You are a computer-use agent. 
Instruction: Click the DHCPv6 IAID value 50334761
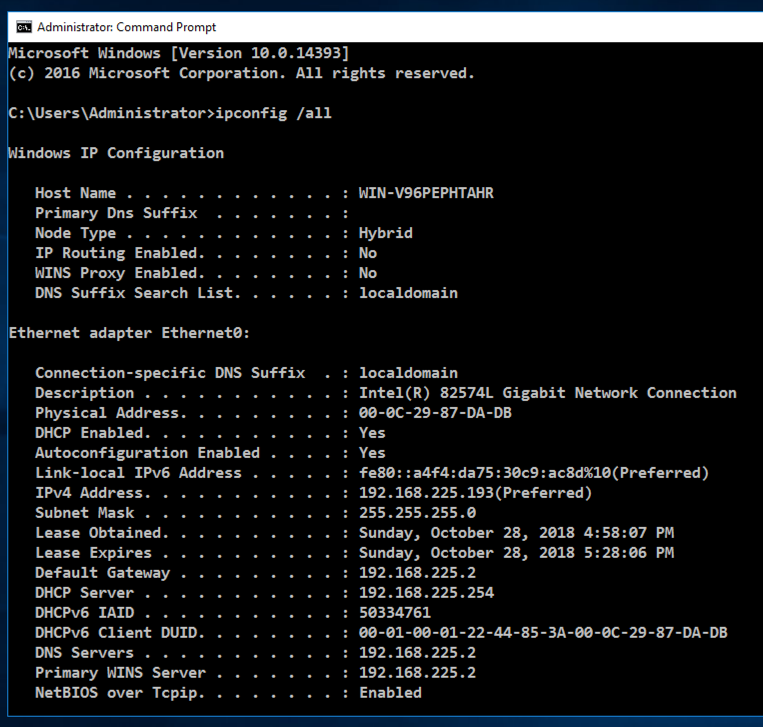point(394,613)
